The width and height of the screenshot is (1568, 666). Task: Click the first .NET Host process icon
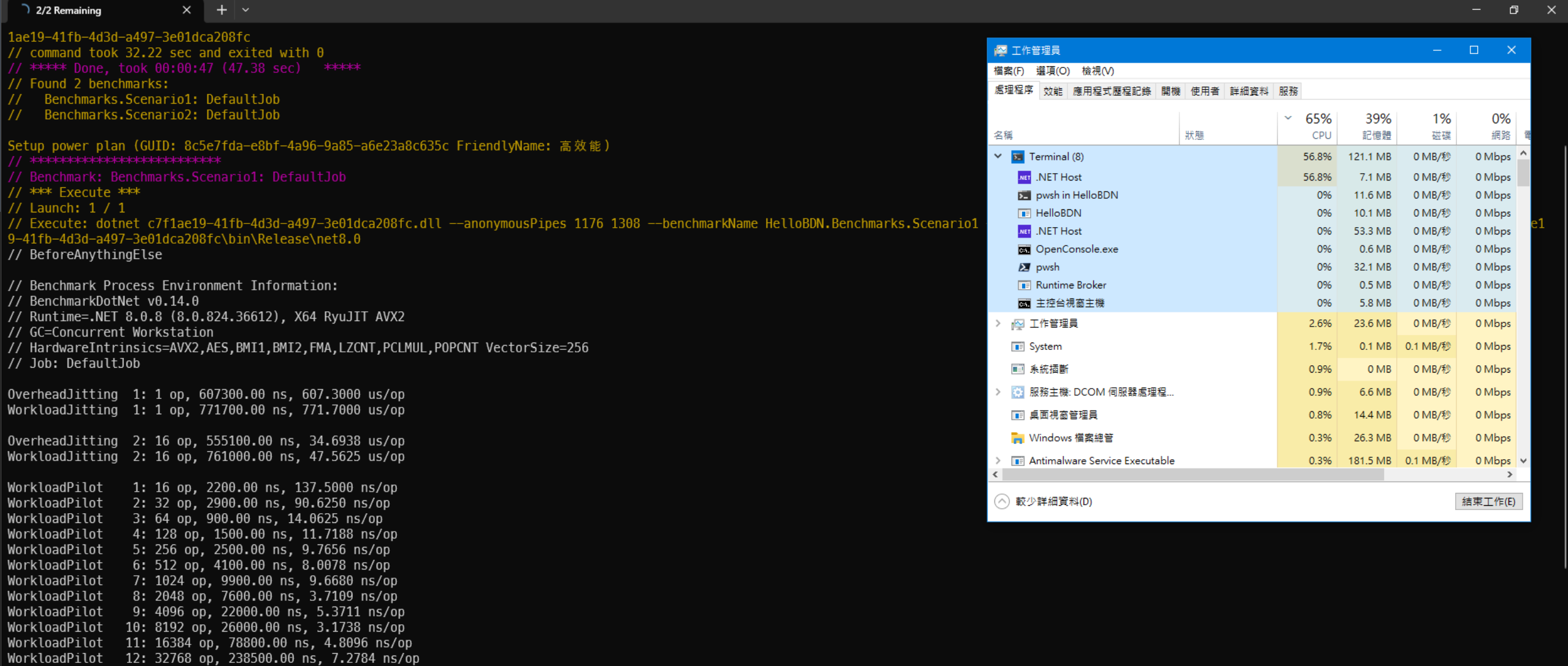(1024, 177)
